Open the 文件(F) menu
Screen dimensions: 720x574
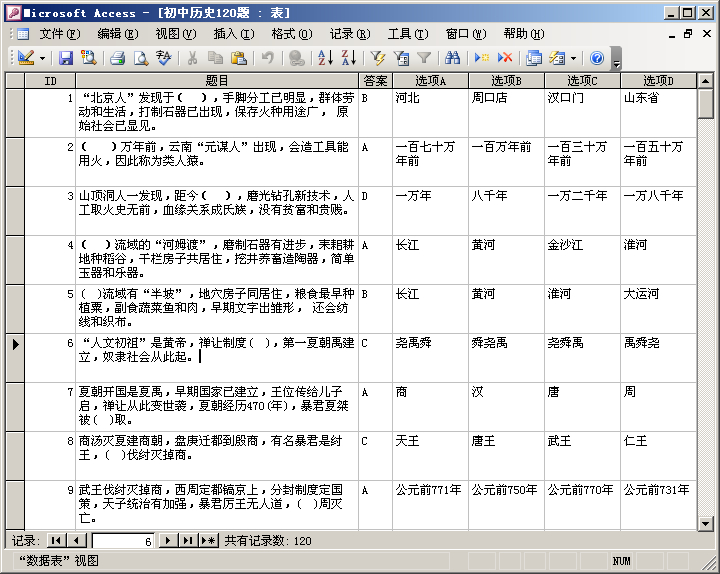pos(60,34)
